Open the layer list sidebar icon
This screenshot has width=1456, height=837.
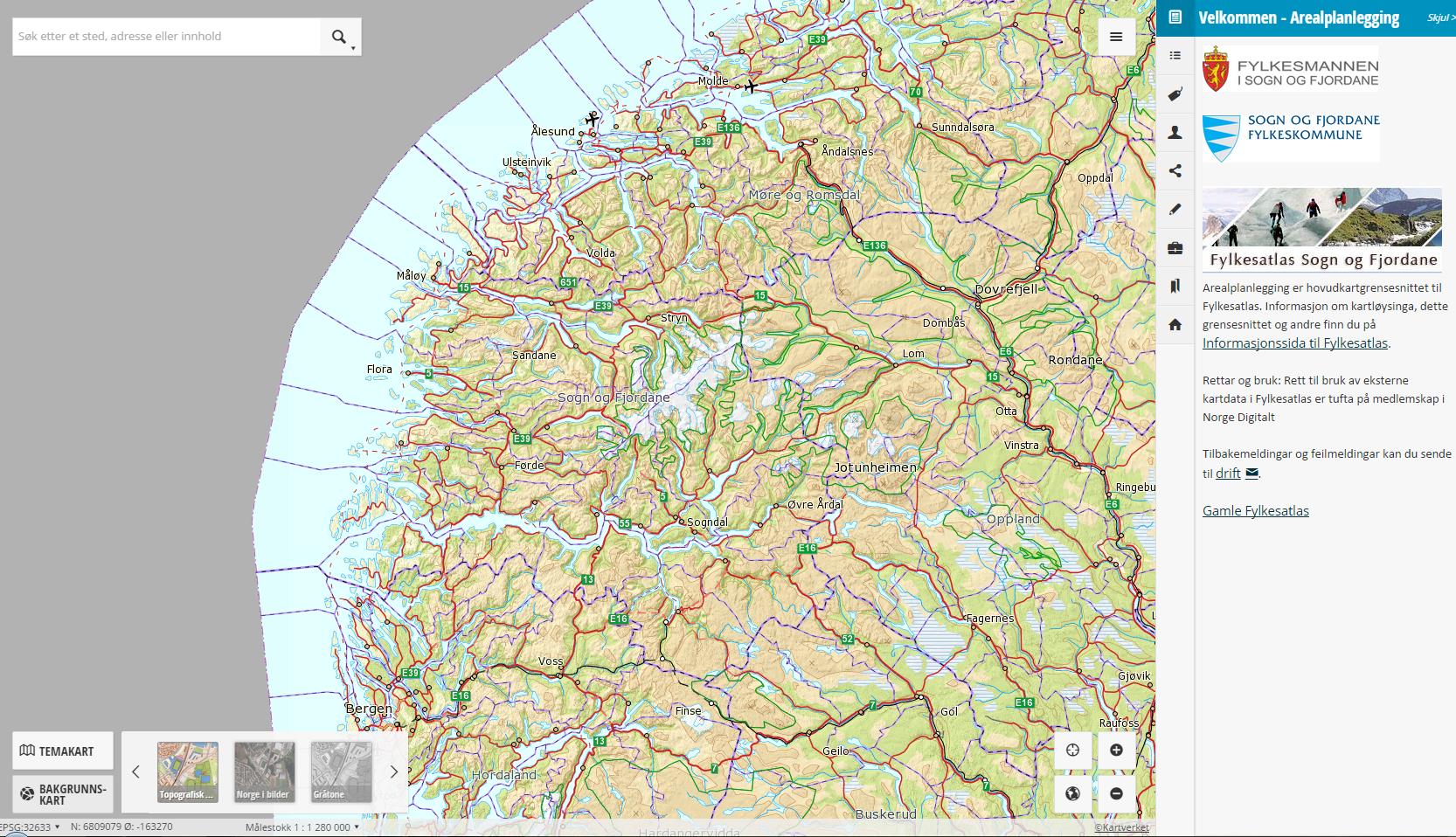coord(1175,56)
